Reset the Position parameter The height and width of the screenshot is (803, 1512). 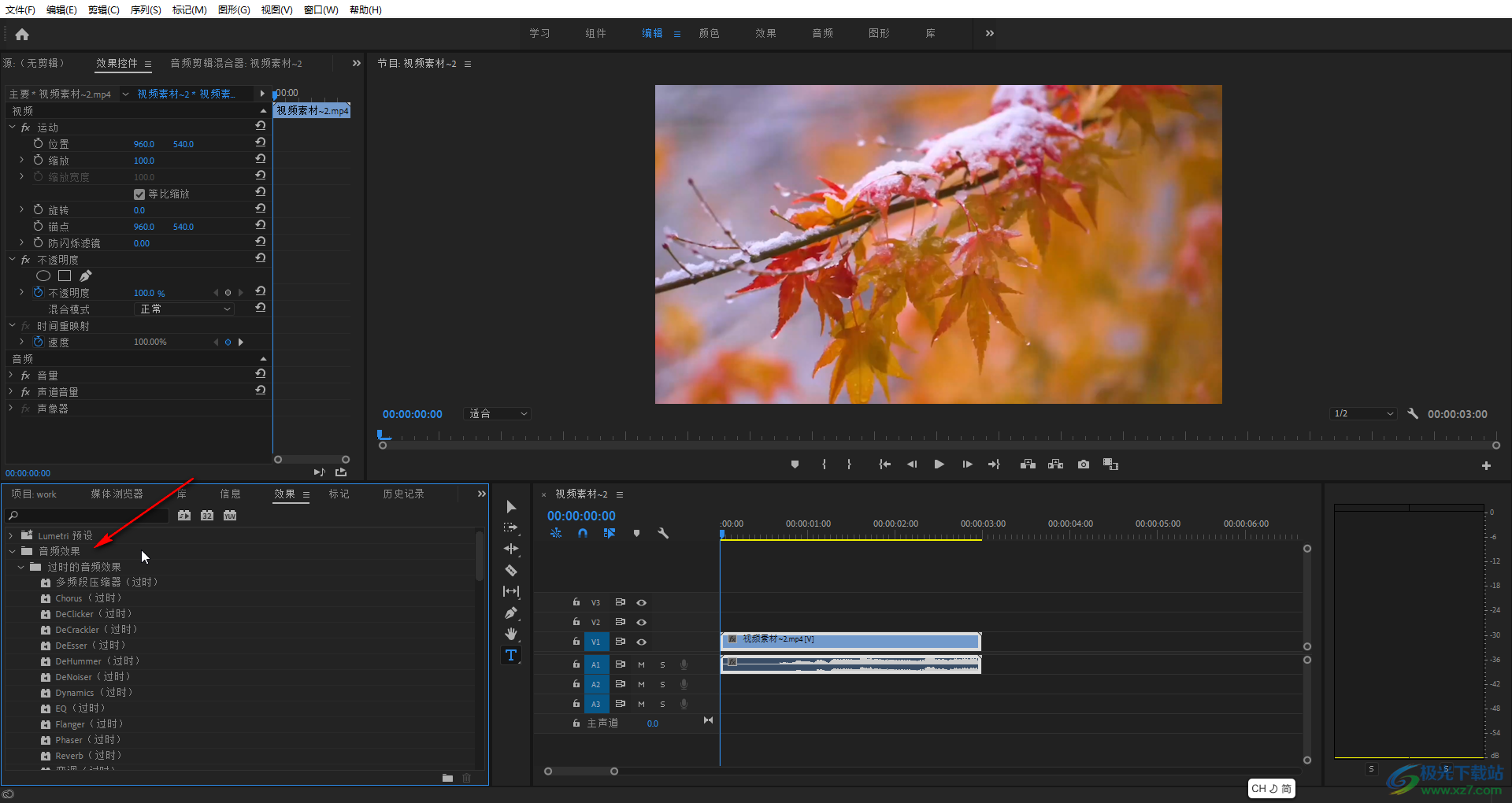pos(261,142)
